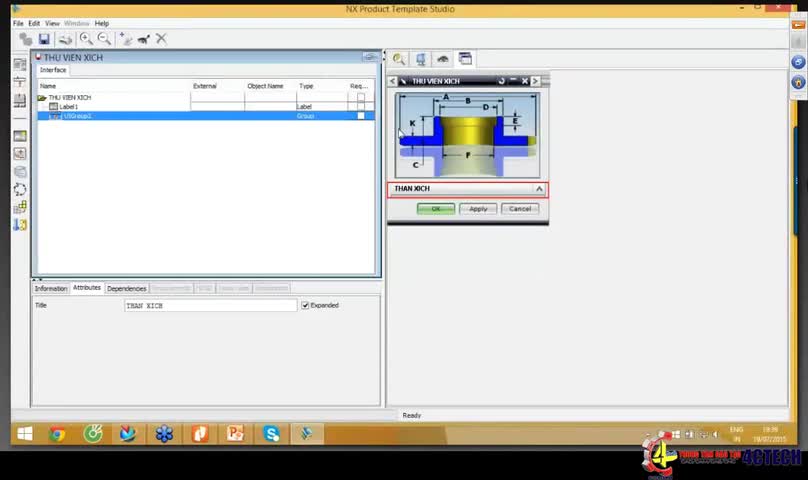Collapse the THU VIEN XICH tree folder

[x=42, y=97]
